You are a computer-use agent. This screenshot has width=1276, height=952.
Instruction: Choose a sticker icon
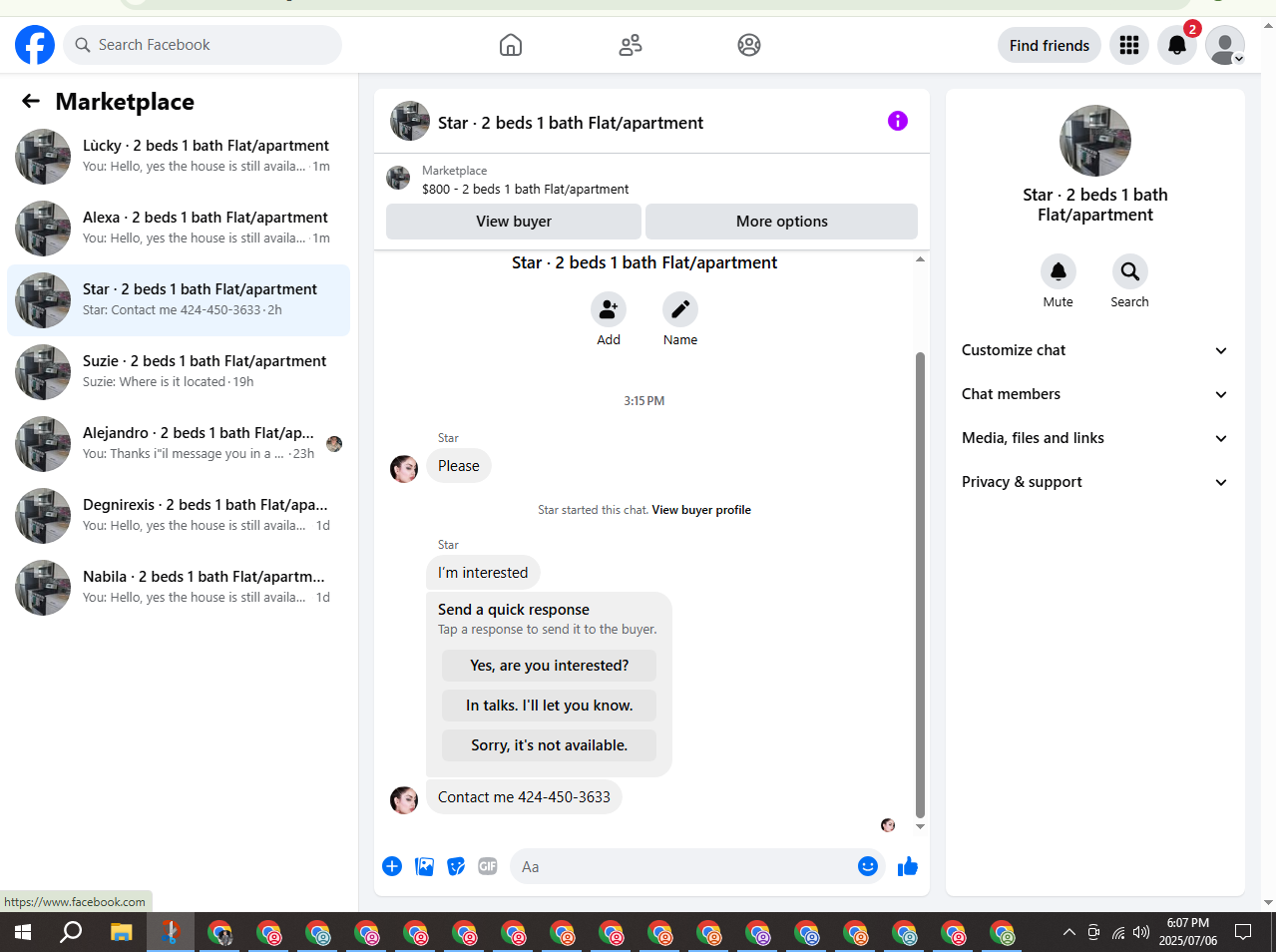pos(456,866)
